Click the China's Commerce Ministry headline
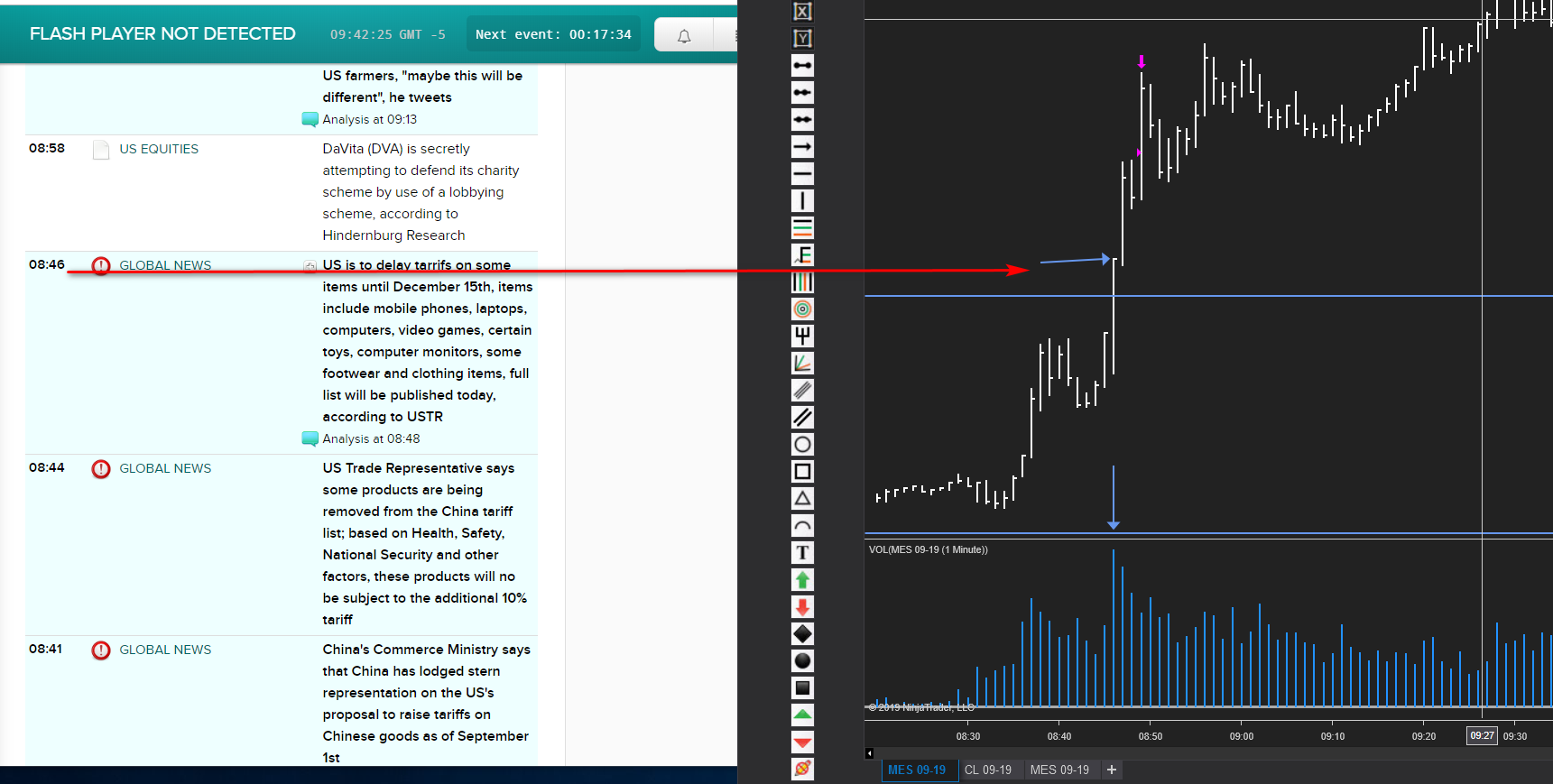The height and width of the screenshot is (784, 1553). click(427, 704)
